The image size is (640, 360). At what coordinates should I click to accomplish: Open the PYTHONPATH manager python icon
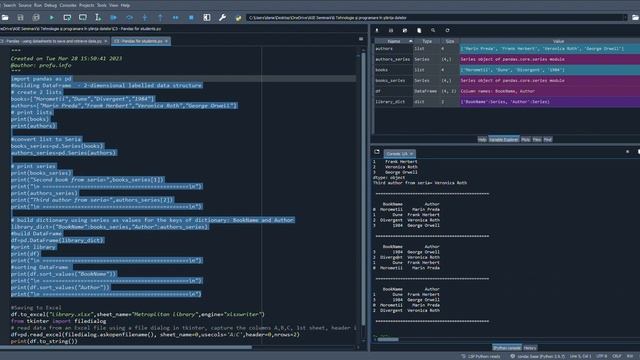[238, 18]
